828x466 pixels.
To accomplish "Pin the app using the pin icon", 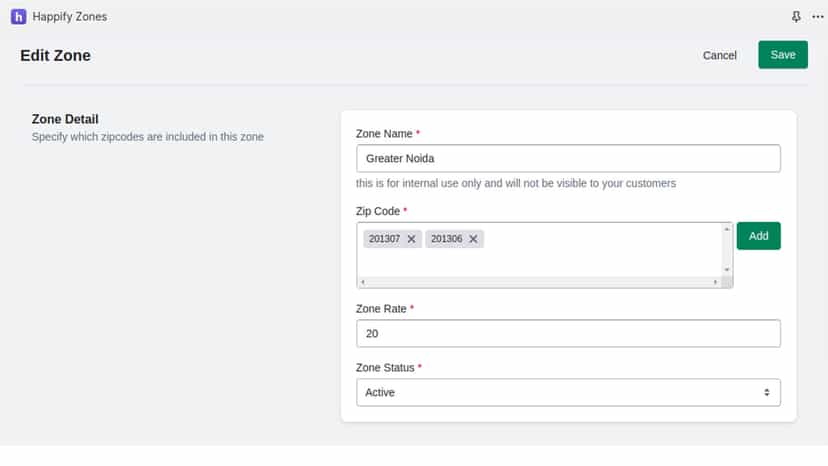I will pos(796,17).
